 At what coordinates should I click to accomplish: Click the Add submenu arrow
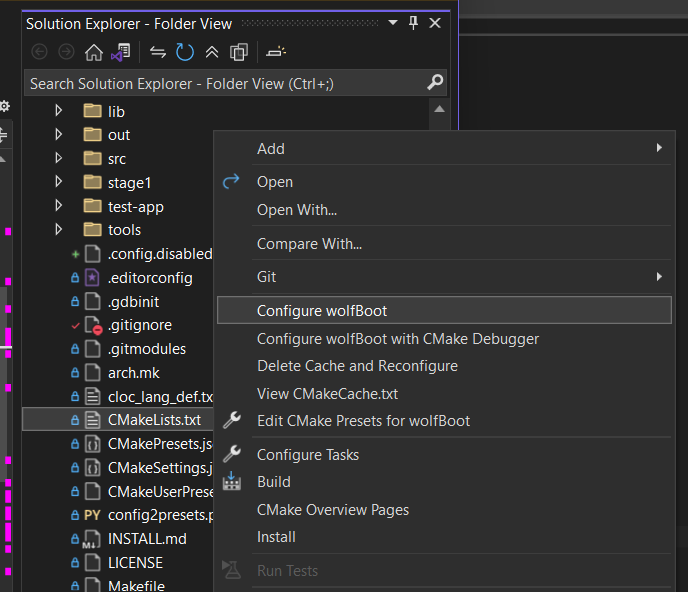[659, 148]
